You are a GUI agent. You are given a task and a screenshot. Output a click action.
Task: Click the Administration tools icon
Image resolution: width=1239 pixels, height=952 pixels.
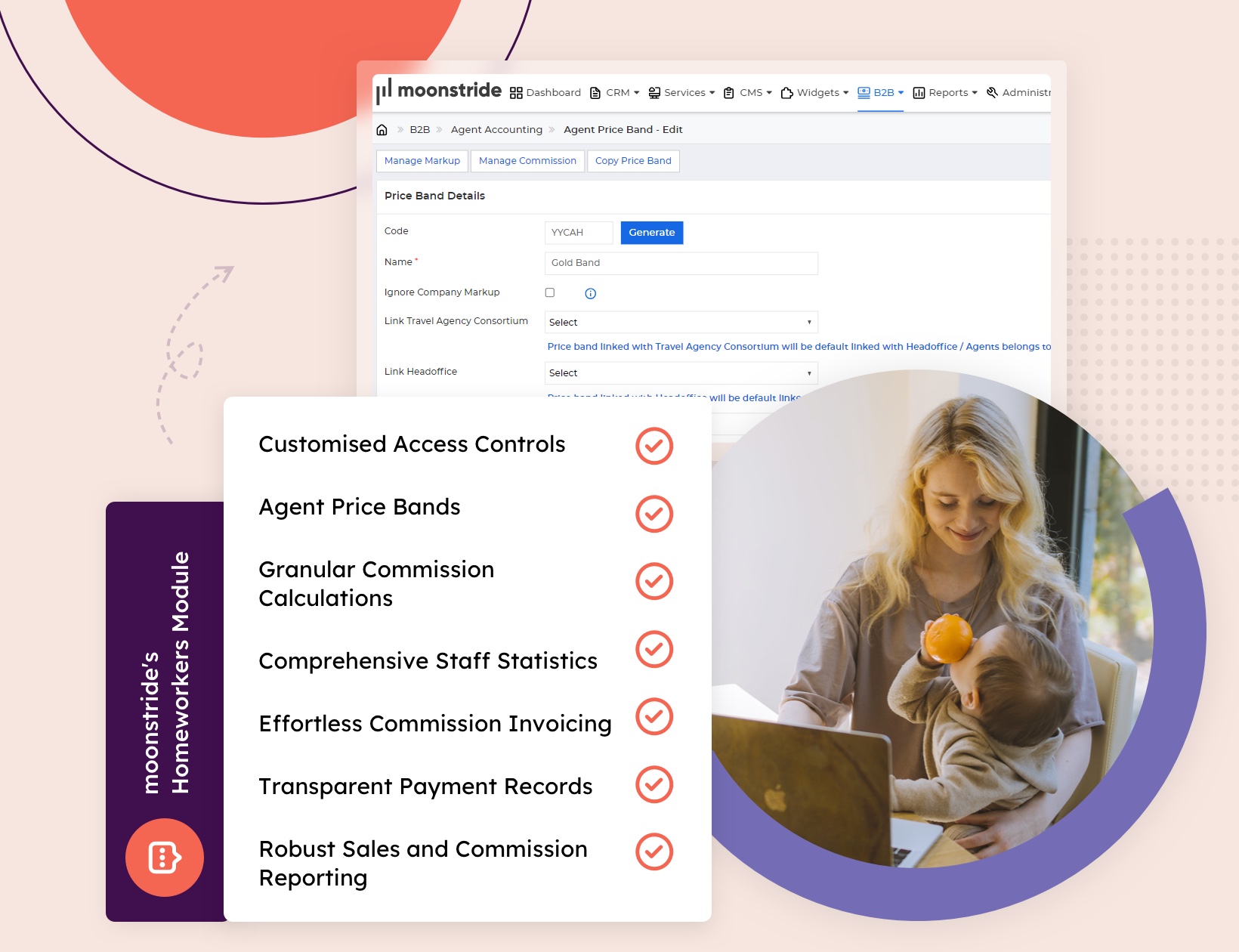(993, 93)
